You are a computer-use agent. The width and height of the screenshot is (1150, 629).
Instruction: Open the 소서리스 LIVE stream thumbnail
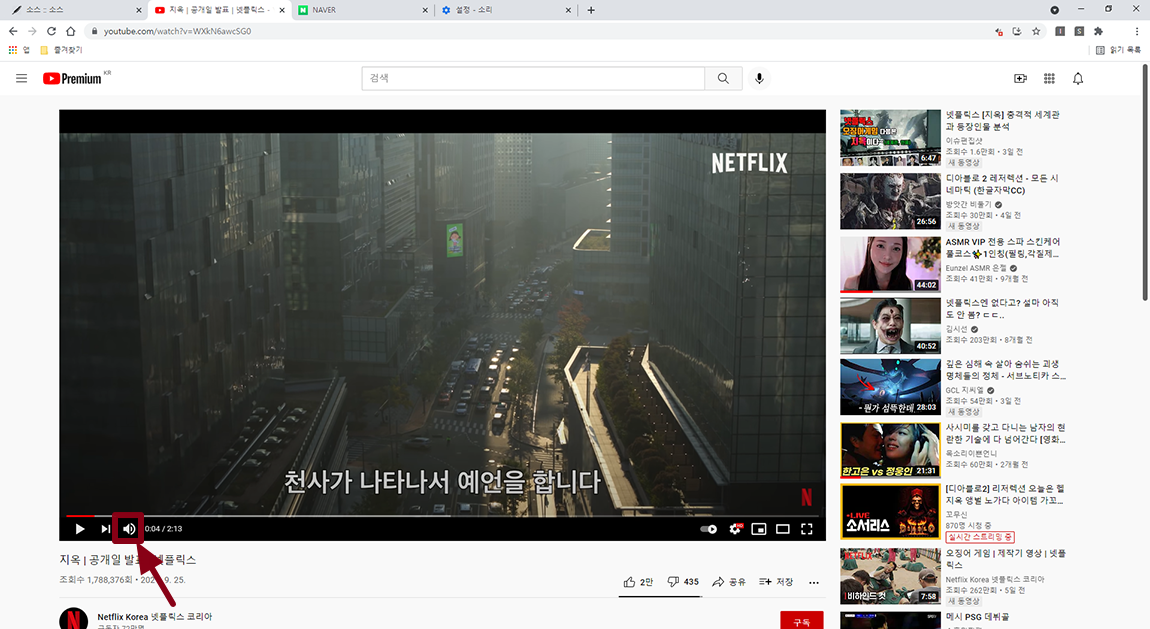(890, 512)
